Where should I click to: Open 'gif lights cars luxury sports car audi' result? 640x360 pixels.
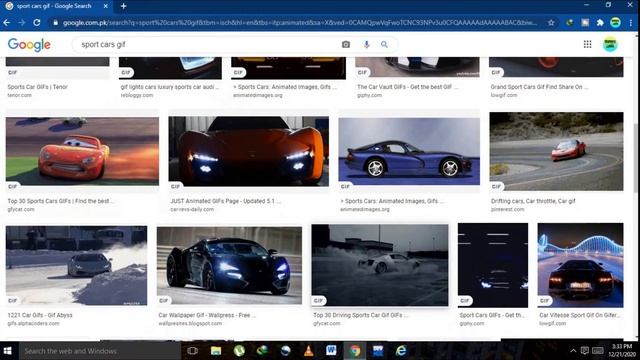170,87
